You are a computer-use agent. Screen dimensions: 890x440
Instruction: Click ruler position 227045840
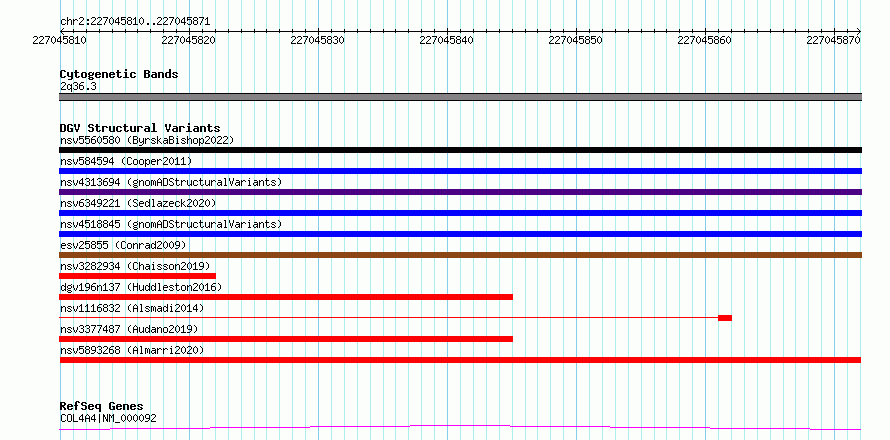pos(447,40)
